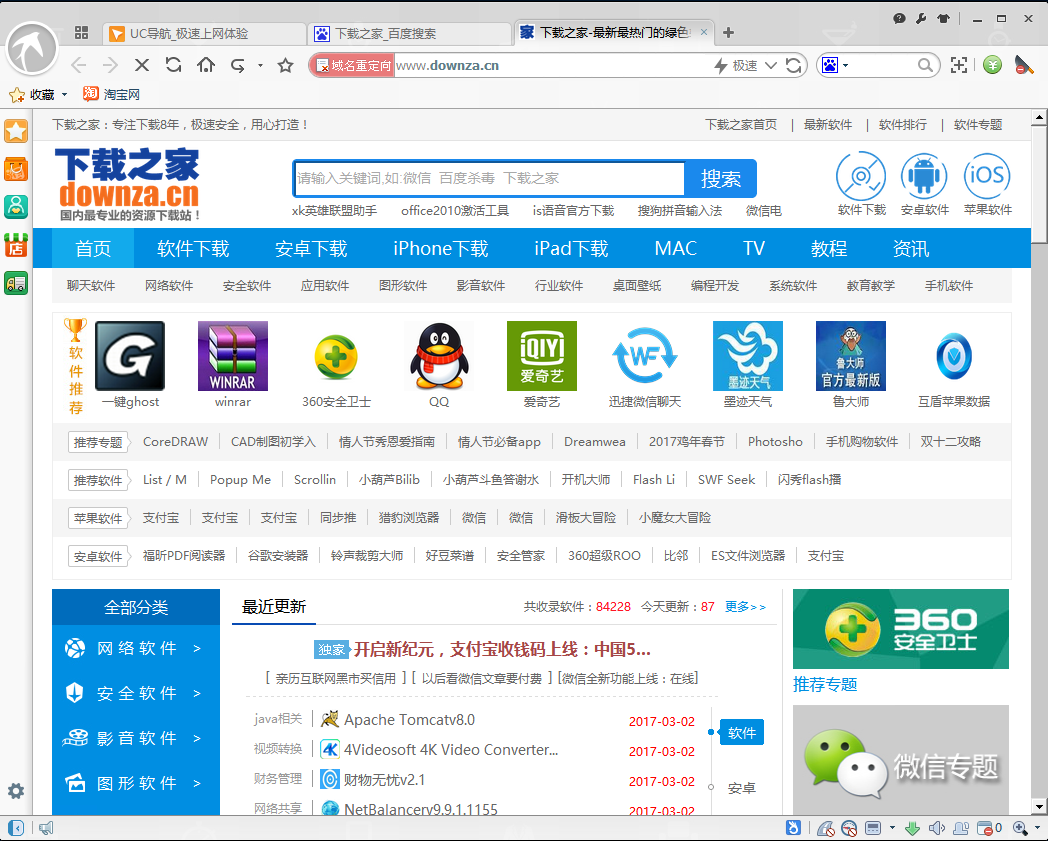This screenshot has height=841, width=1048.
Task: Open Apache Tomcatv8.0 download entry
Action: pos(409,720)
